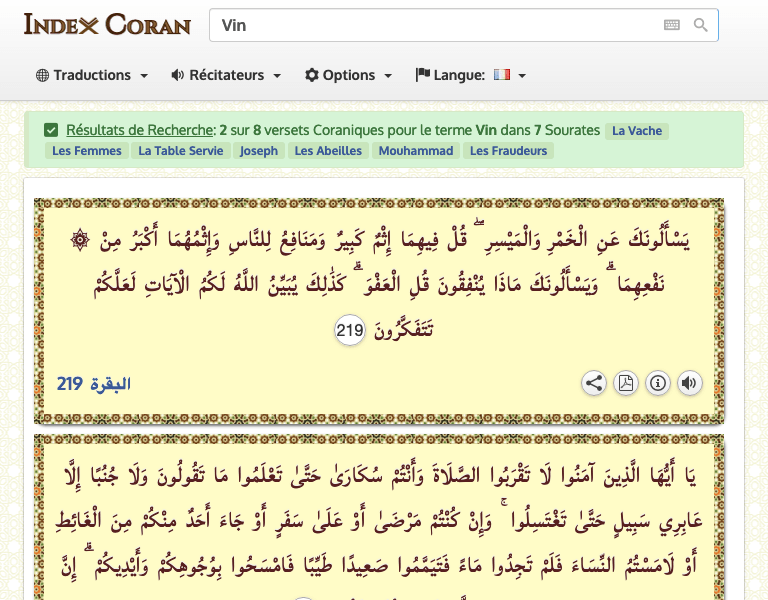Open the Langue selector with French flag
The width and height of the screenshot is (768, 600).
coord(471,75)
